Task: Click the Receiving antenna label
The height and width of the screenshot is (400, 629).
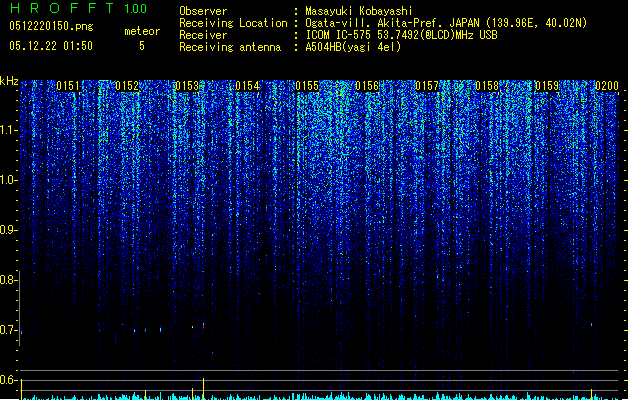Action: (230, 47)
